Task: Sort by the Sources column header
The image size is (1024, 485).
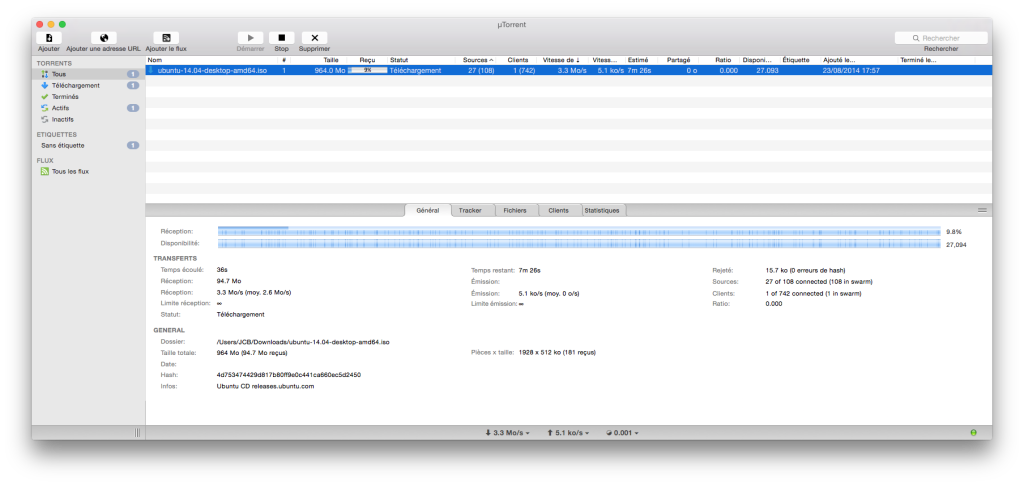Action: [x=475, y=60]
